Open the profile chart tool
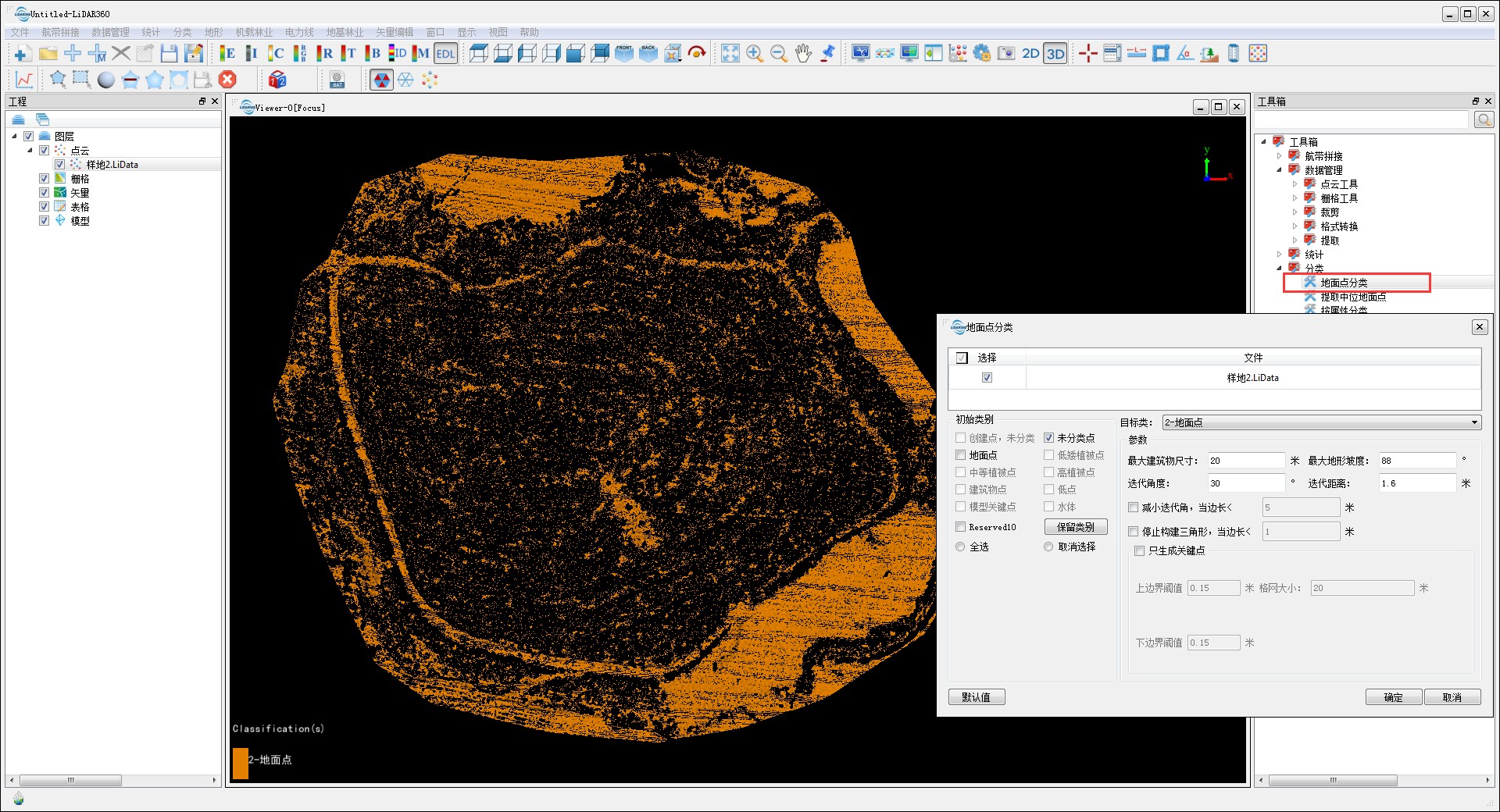The image size is (1500, 812). click(x=24, y=80)
